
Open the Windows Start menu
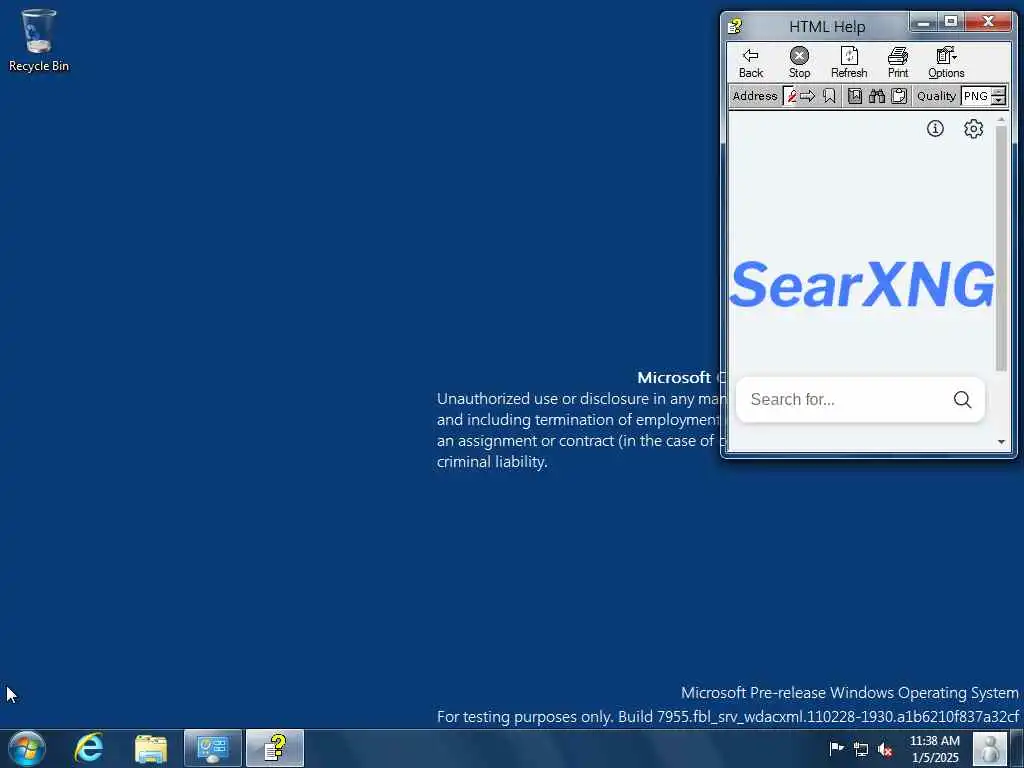[27, 748]
